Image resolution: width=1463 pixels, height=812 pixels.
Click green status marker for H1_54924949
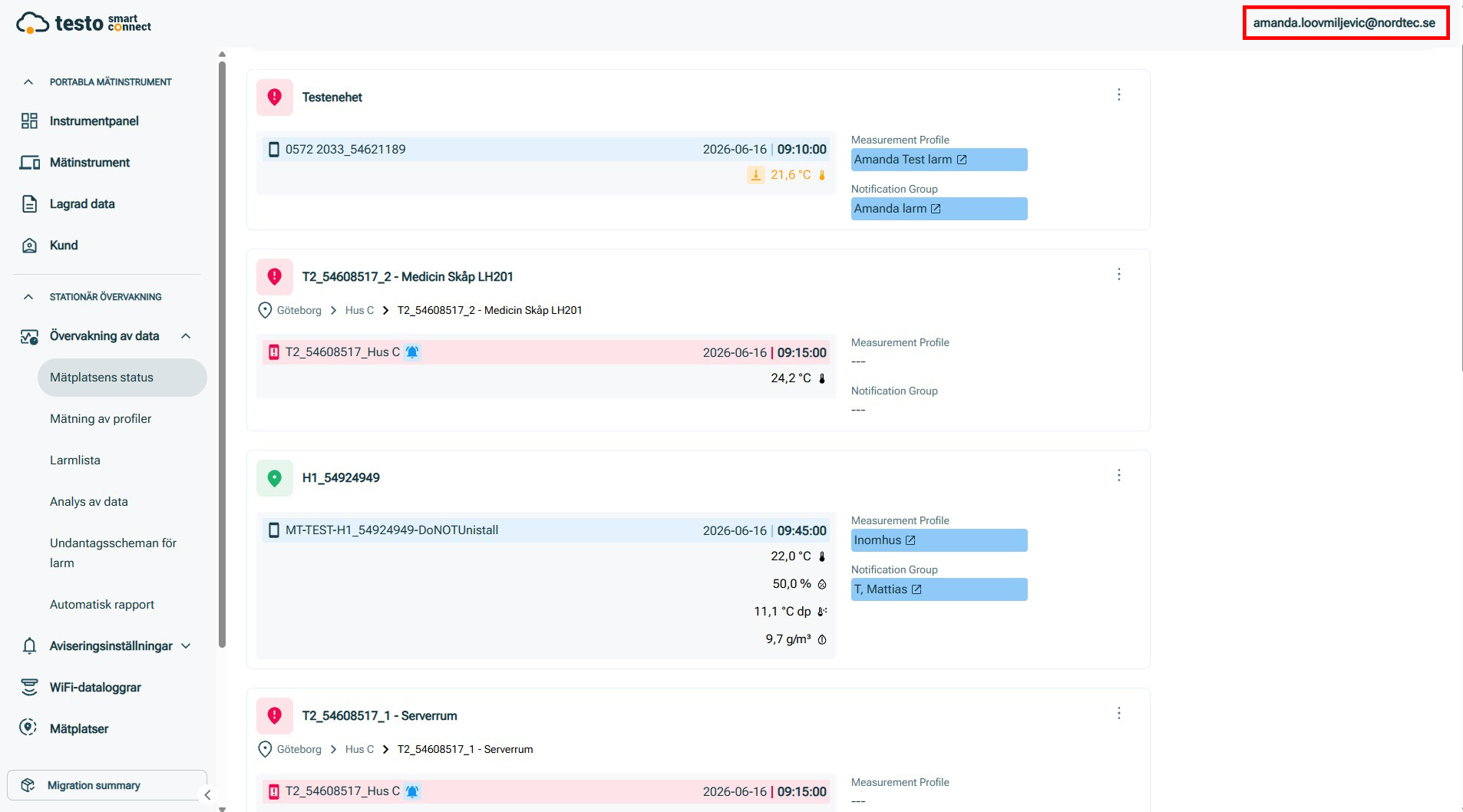(x=274, y=478)
